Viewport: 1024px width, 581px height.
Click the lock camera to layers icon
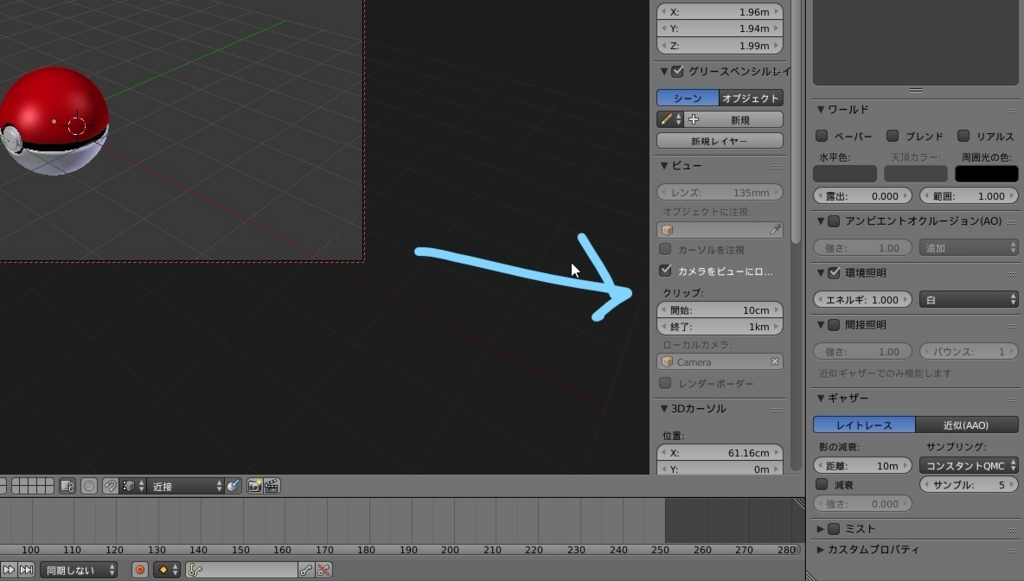67,486
